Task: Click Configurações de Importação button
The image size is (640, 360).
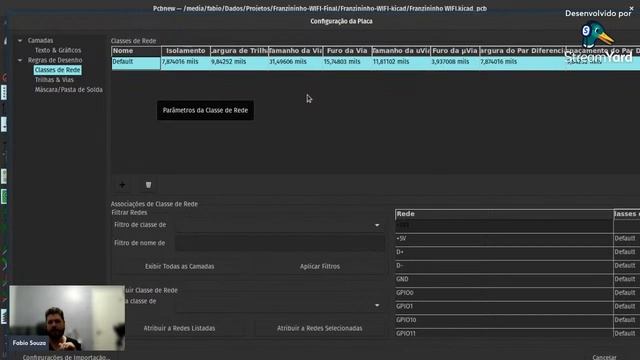Action: 66,357
